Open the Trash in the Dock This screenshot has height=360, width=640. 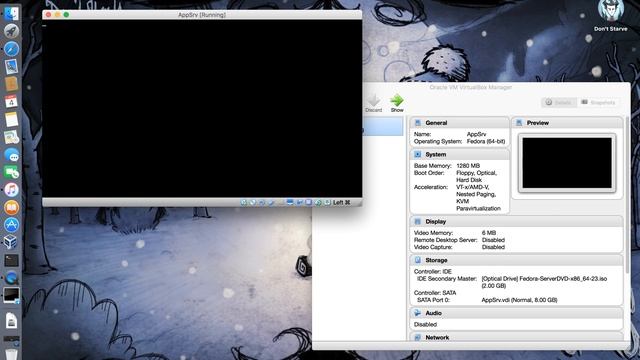click(x=11, y=354)
